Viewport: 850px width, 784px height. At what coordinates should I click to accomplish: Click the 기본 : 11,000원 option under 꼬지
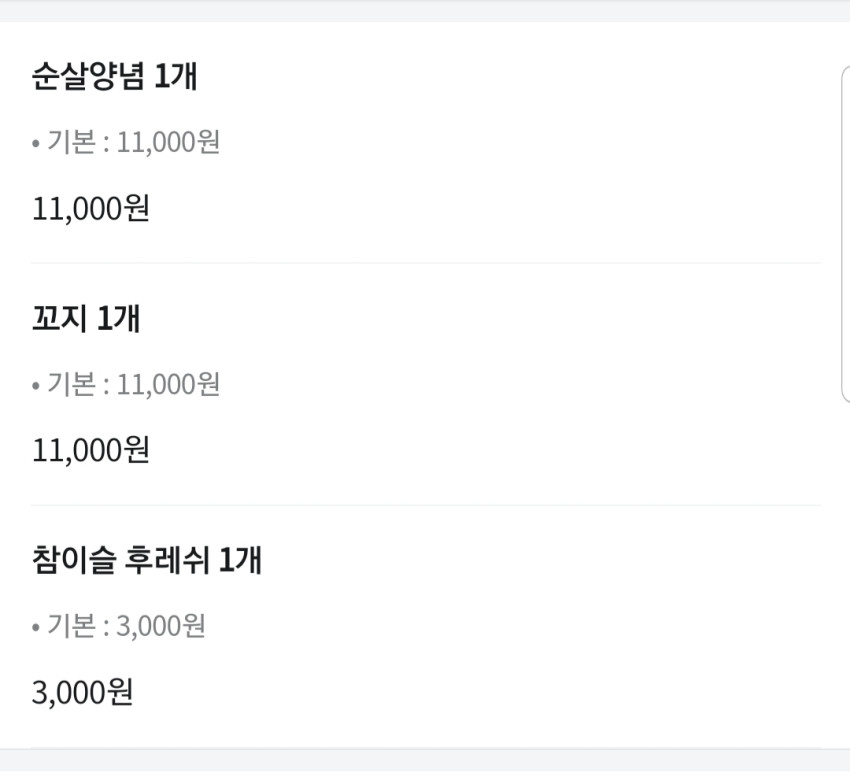(133, 384)
